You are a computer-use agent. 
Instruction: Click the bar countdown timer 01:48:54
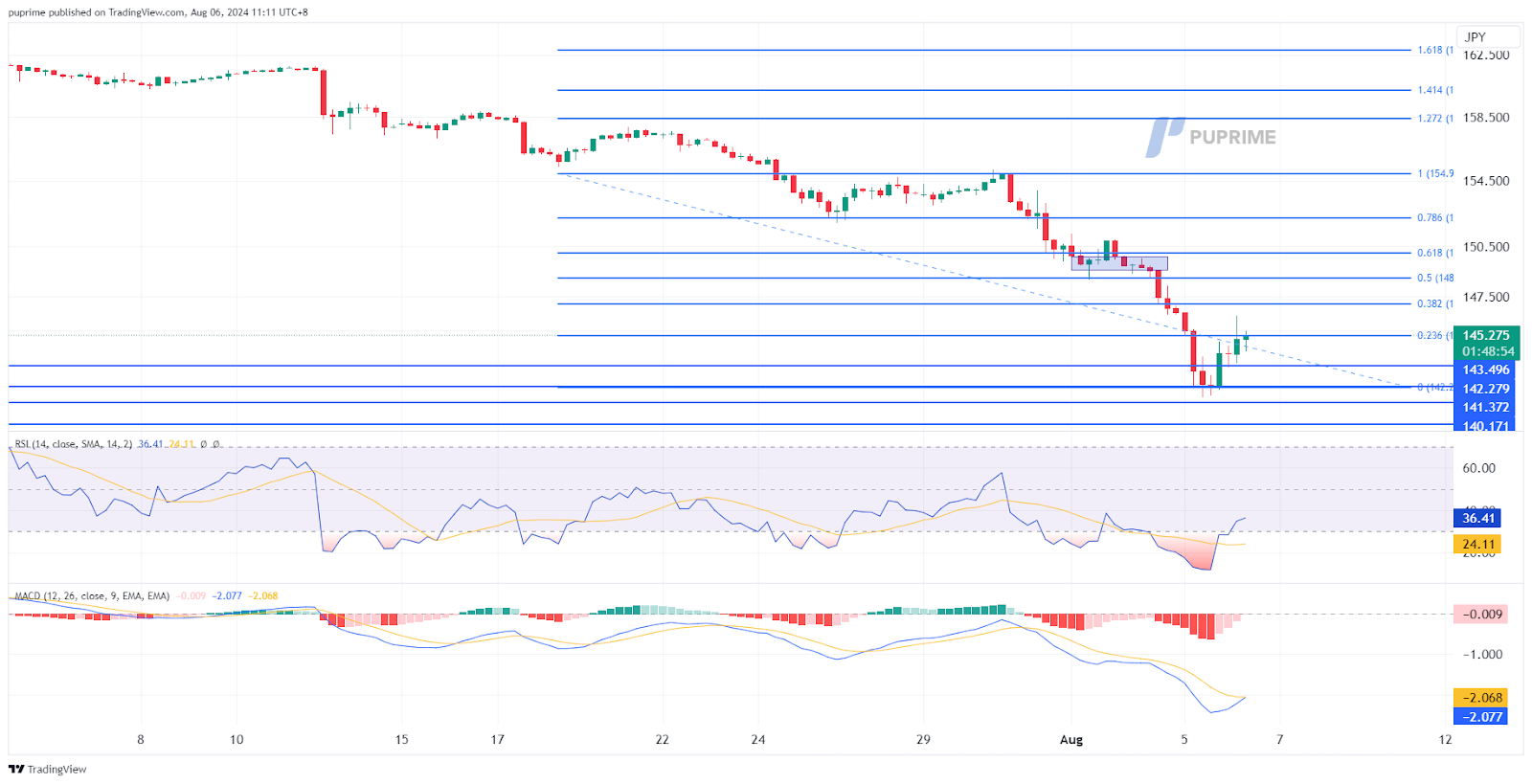click(x=1486, y=351)
